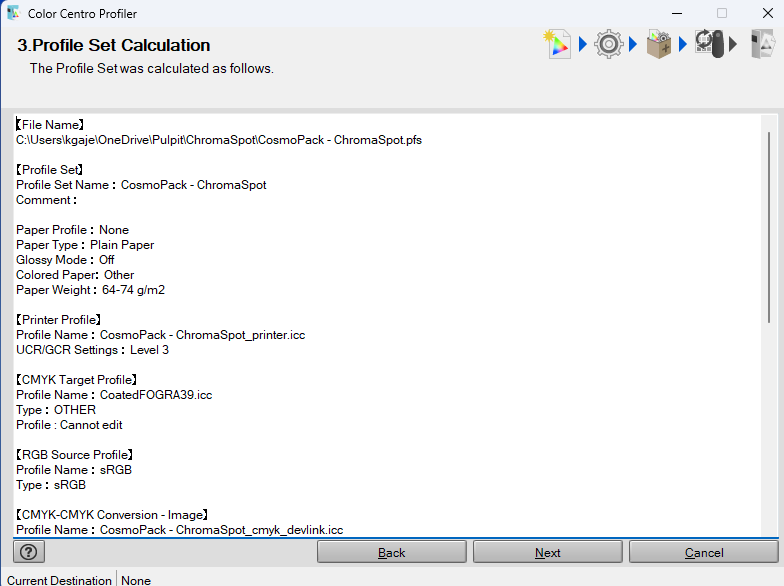Click the Colored Paper: Other line
Screen dimensions: 784x586
click(75, 275)
